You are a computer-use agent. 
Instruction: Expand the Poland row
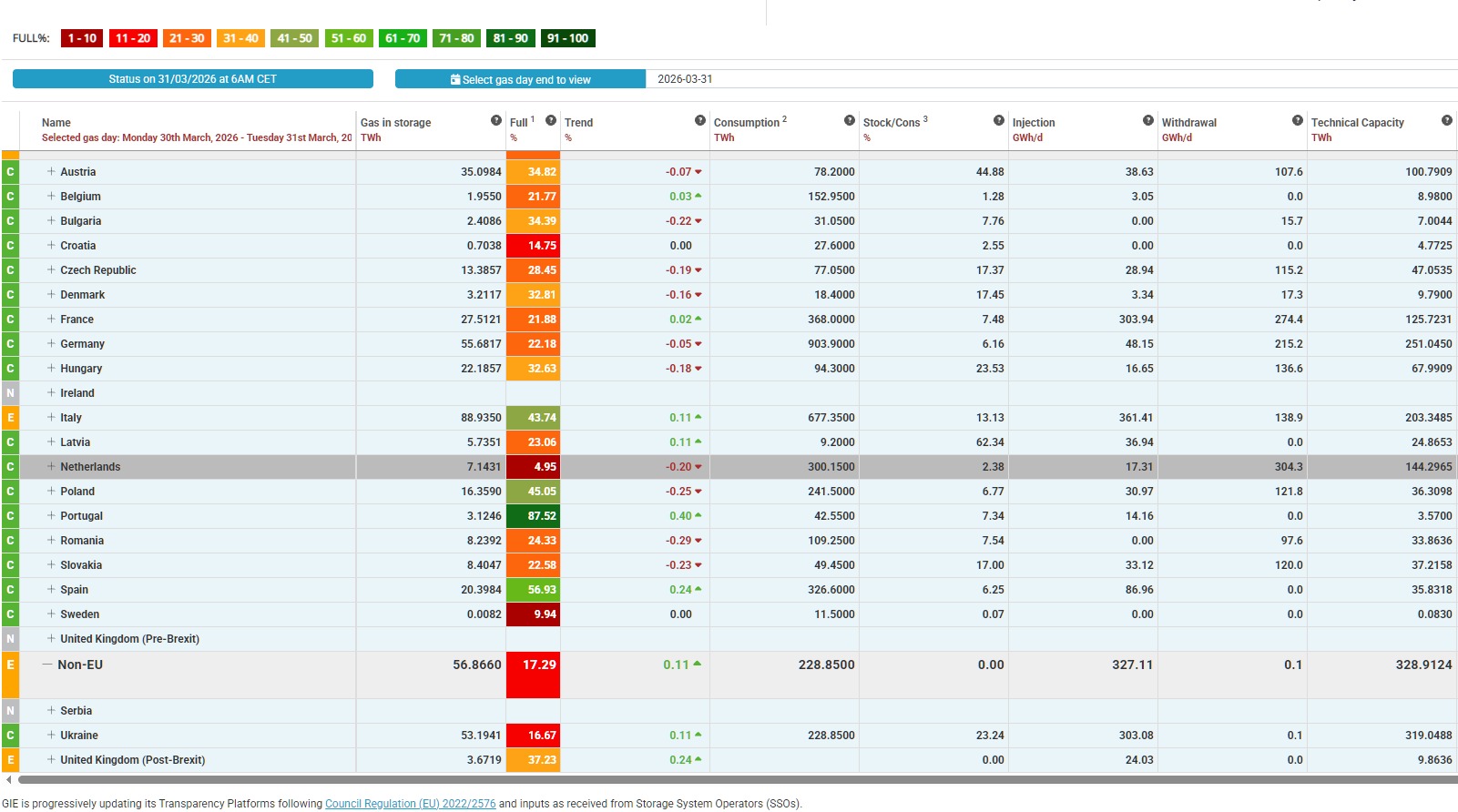point(51,491)
